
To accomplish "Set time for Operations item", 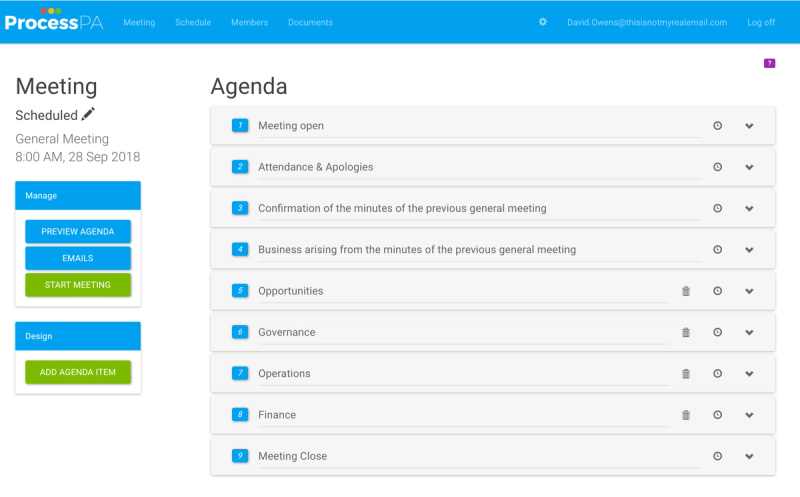I will click(x=717, y=374).
